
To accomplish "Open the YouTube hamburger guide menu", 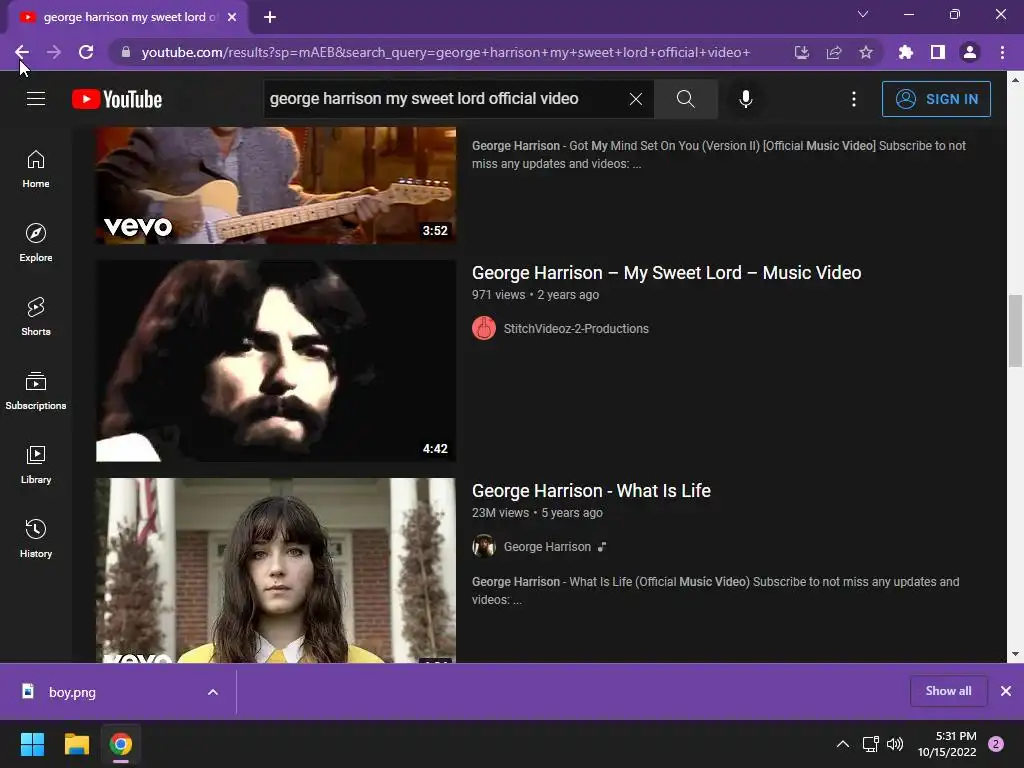I will coord(36,99).
